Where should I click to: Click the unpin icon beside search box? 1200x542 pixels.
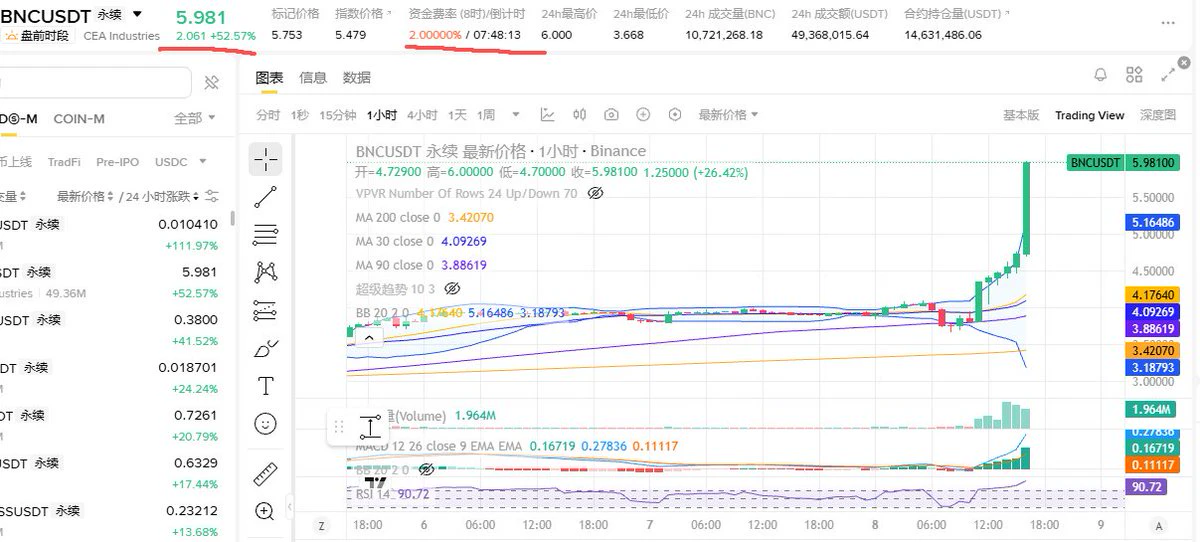(211, 82)
